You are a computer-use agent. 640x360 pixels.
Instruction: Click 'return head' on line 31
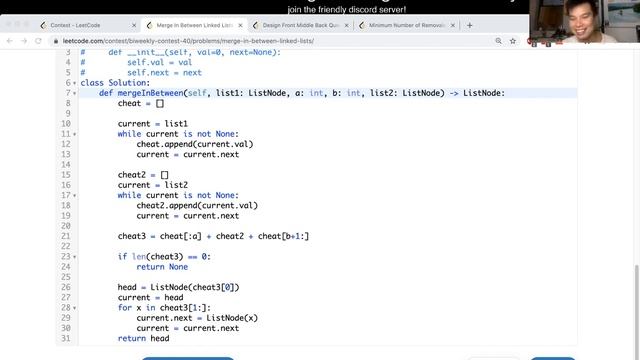(x=143, y=338)
